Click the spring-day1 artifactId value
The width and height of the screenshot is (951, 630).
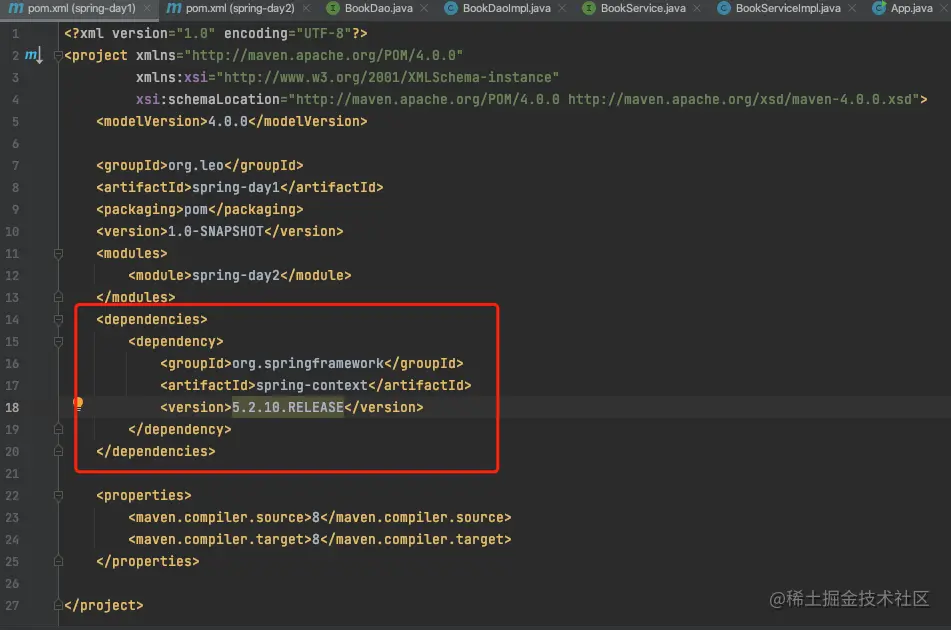click(x=236, y=187)
